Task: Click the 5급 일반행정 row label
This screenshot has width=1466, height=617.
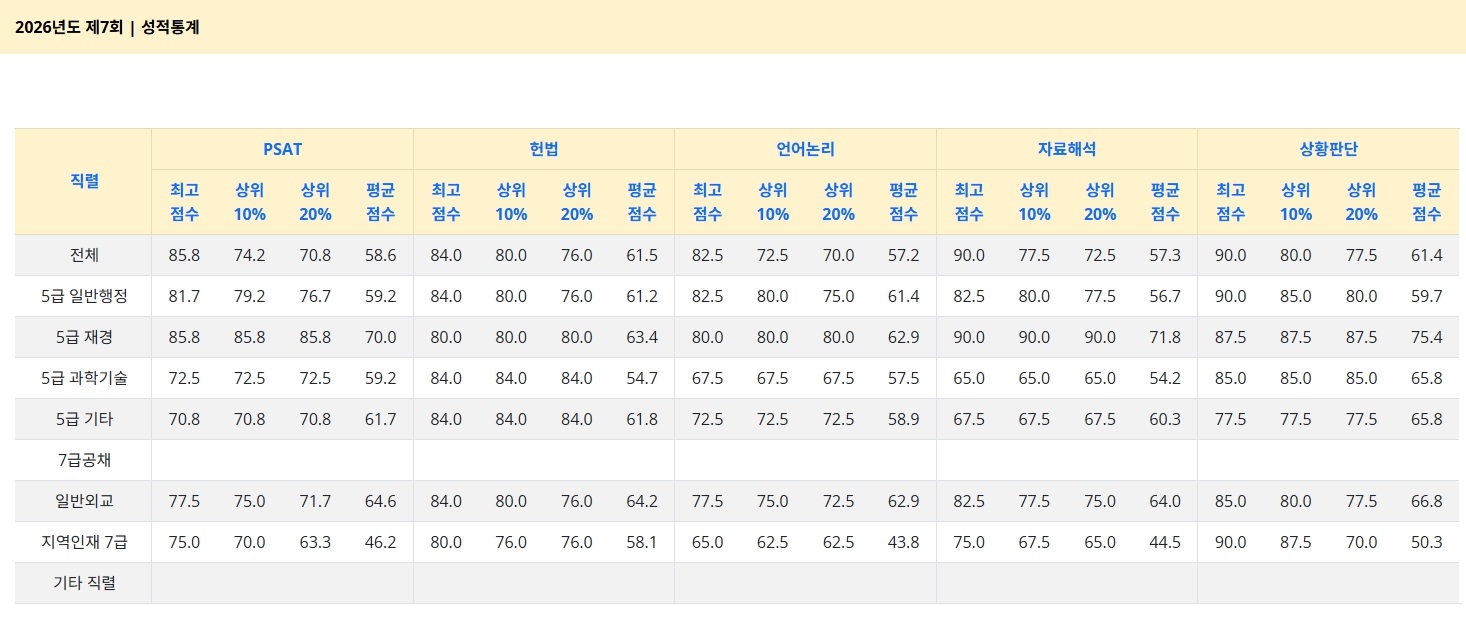Action: [84, 296]
